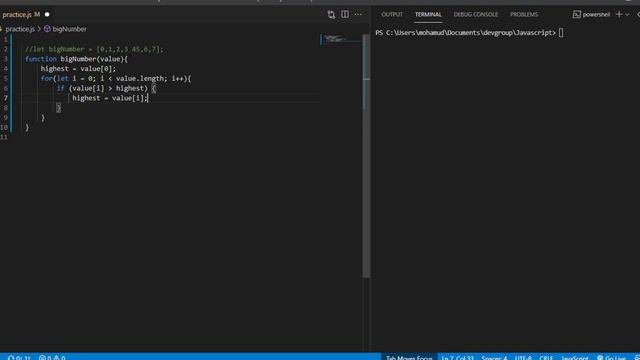
Task: Change indentation via Spaces: 4
Action: click(494, 357)
